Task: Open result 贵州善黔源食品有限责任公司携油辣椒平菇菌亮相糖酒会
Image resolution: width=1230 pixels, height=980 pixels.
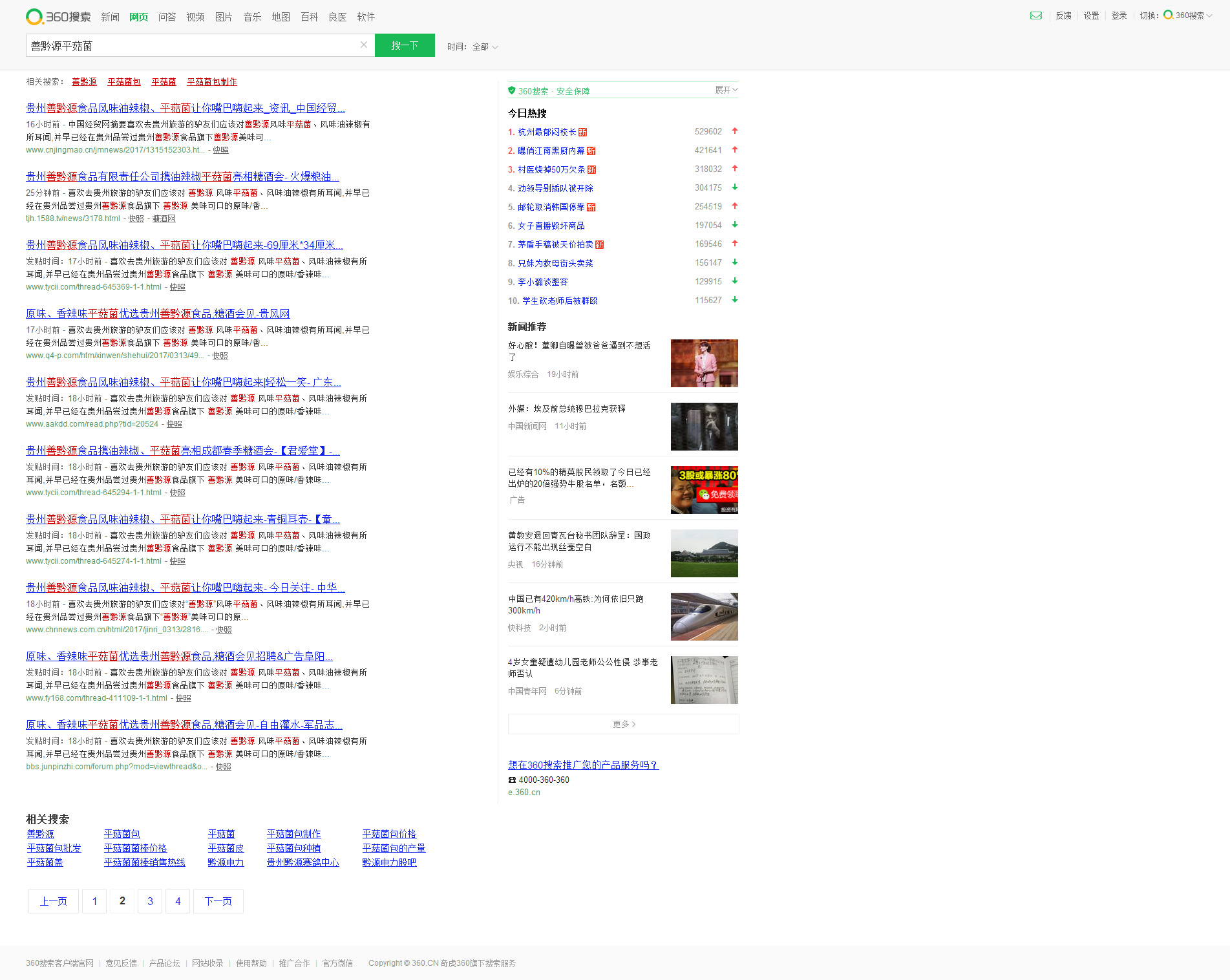Action: click(182, 176)
